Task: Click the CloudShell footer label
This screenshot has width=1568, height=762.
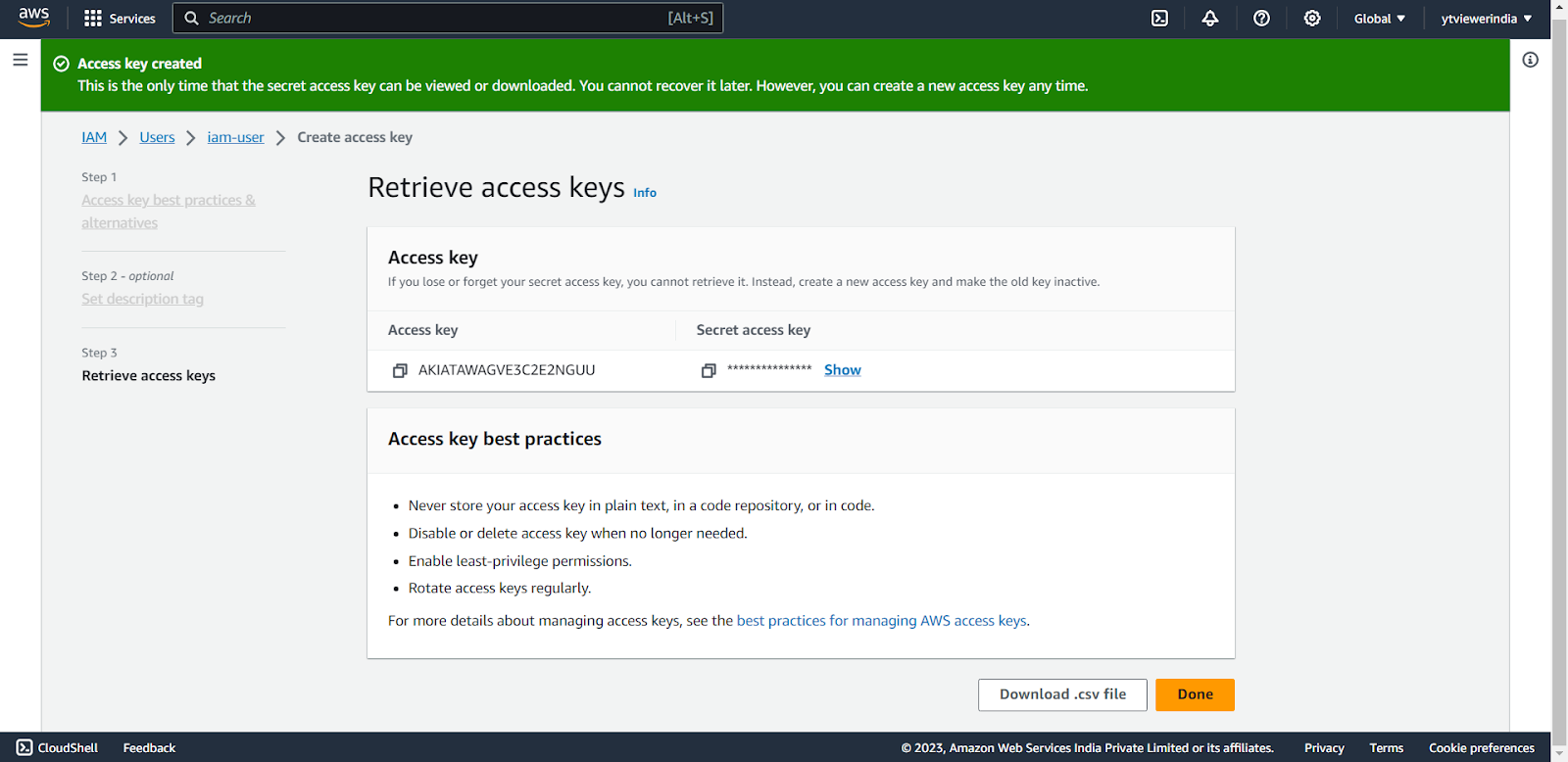Action: click(x=68, y=748)
